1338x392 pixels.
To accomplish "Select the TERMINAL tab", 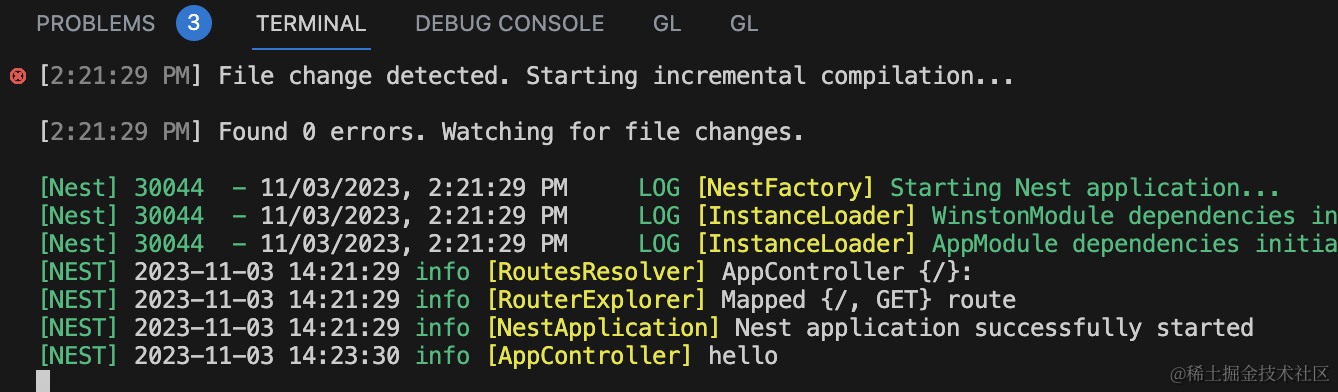I will (311, 23).
